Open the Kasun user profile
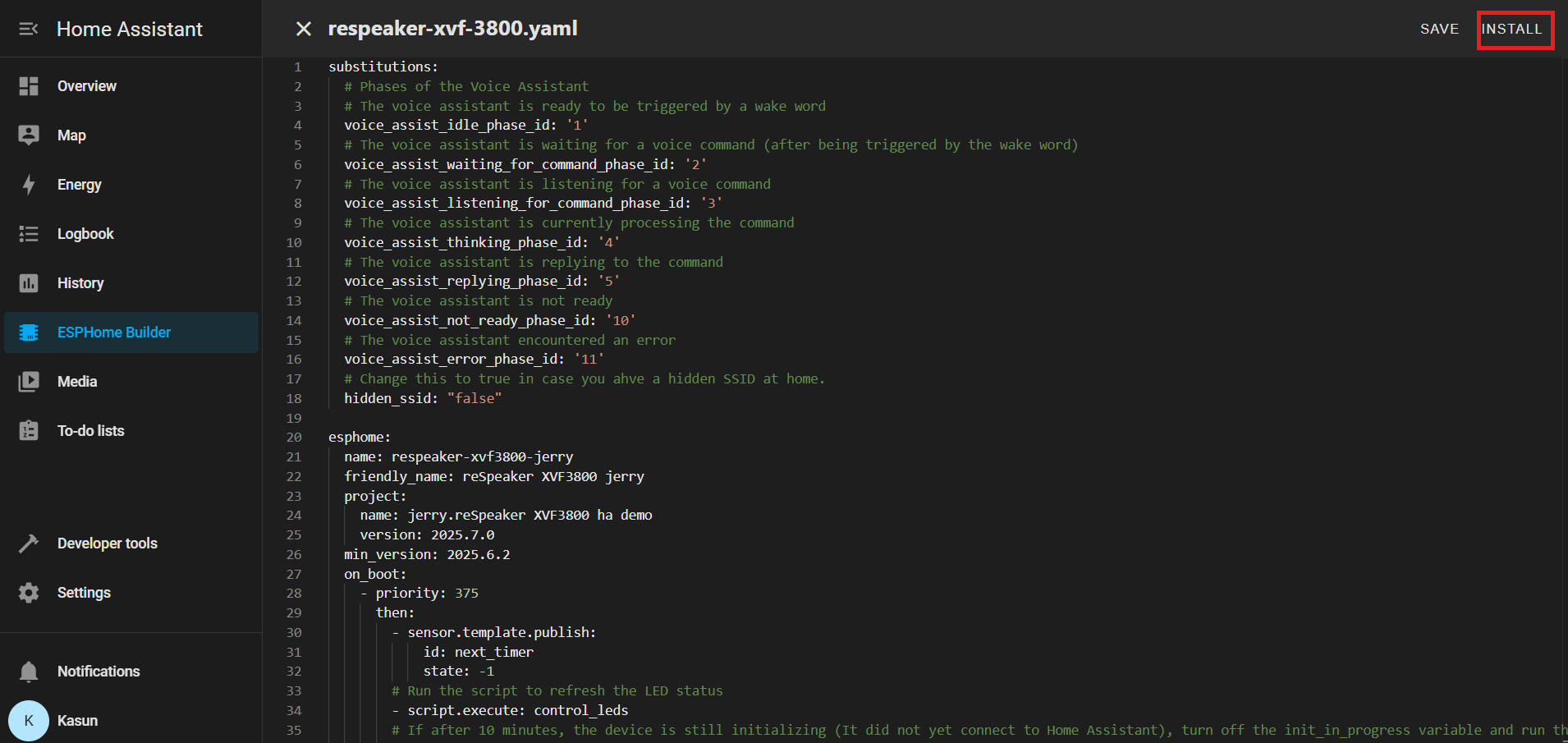Screen dimensions: 1568x743 pyautogui.click(x=131, y=721)
